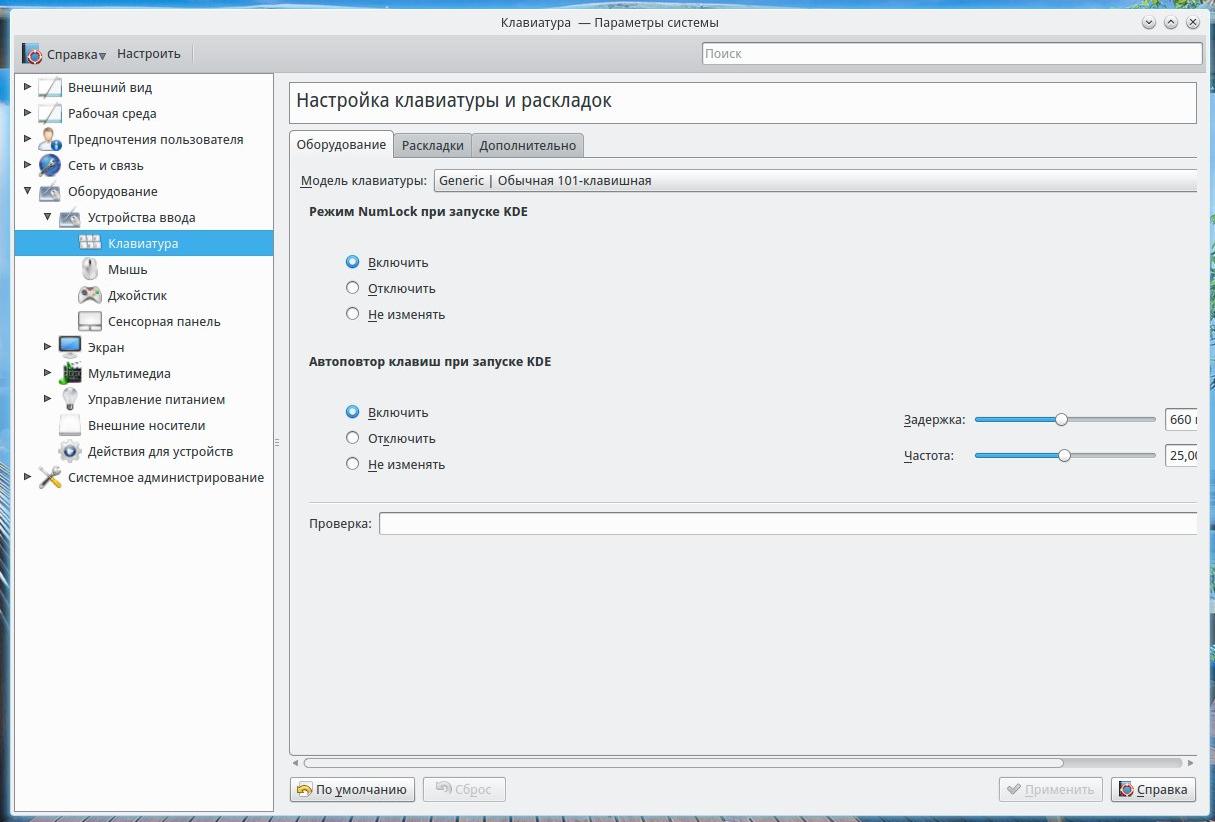Click the Клавиатура keyboard icon

(x=90, y=243)
